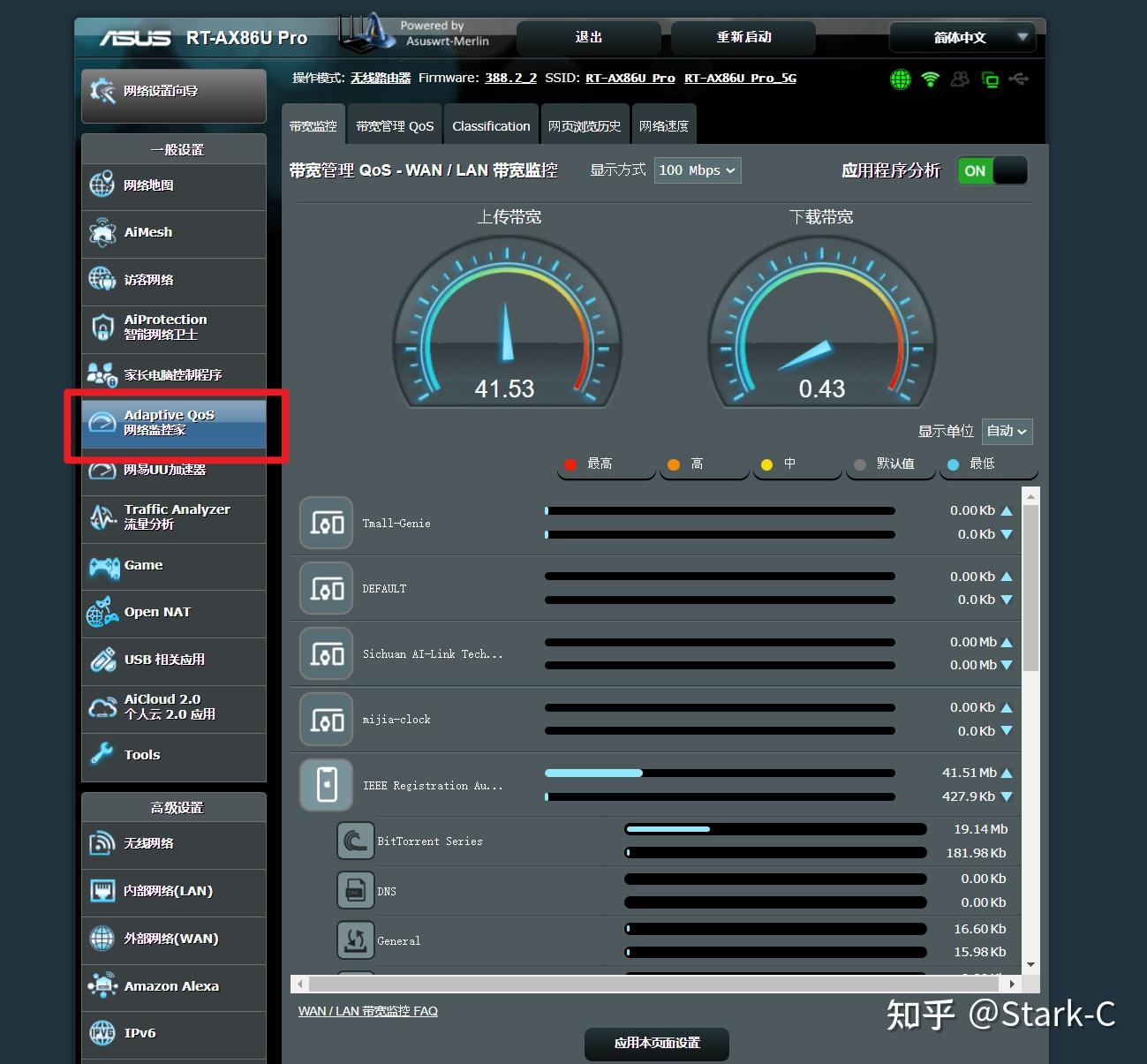
Task: Open the network setup wizard icon
Action: point(102,90)
